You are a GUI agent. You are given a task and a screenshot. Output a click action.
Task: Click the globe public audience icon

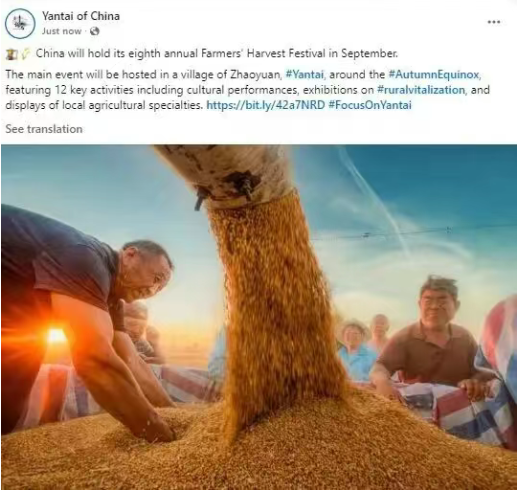pos(95,31)
